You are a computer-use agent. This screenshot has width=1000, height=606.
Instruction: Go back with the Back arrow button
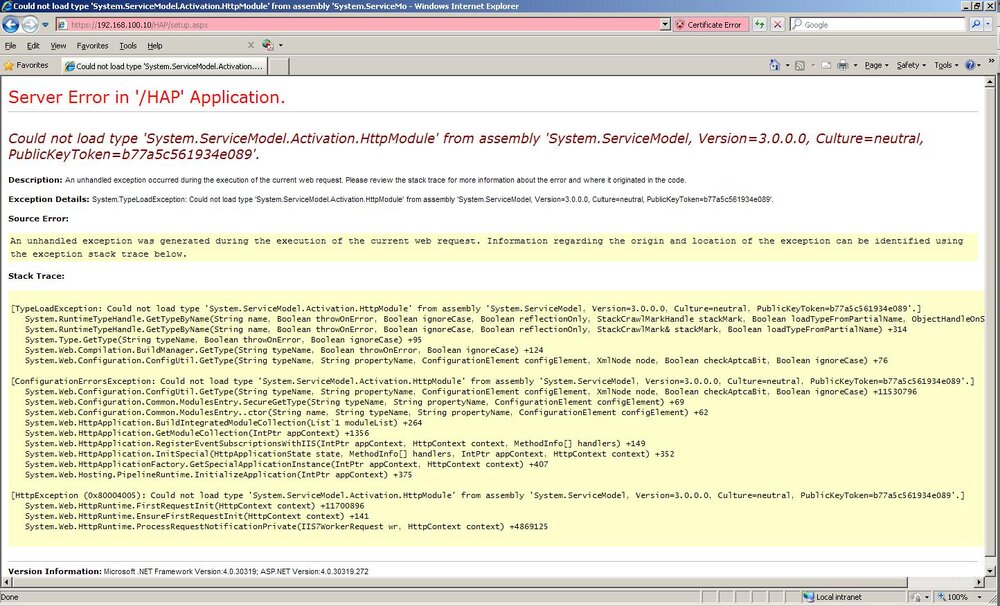click(x=11, y=25)
